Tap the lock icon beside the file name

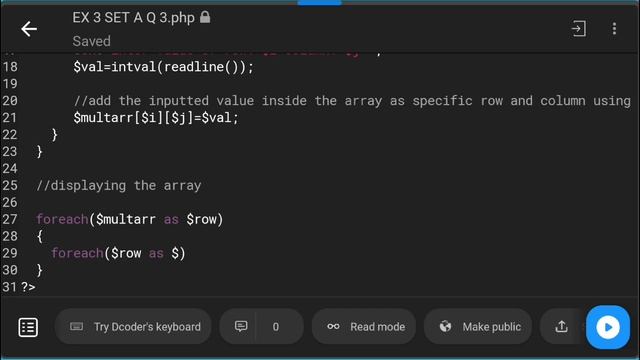(x=205, y=17)
